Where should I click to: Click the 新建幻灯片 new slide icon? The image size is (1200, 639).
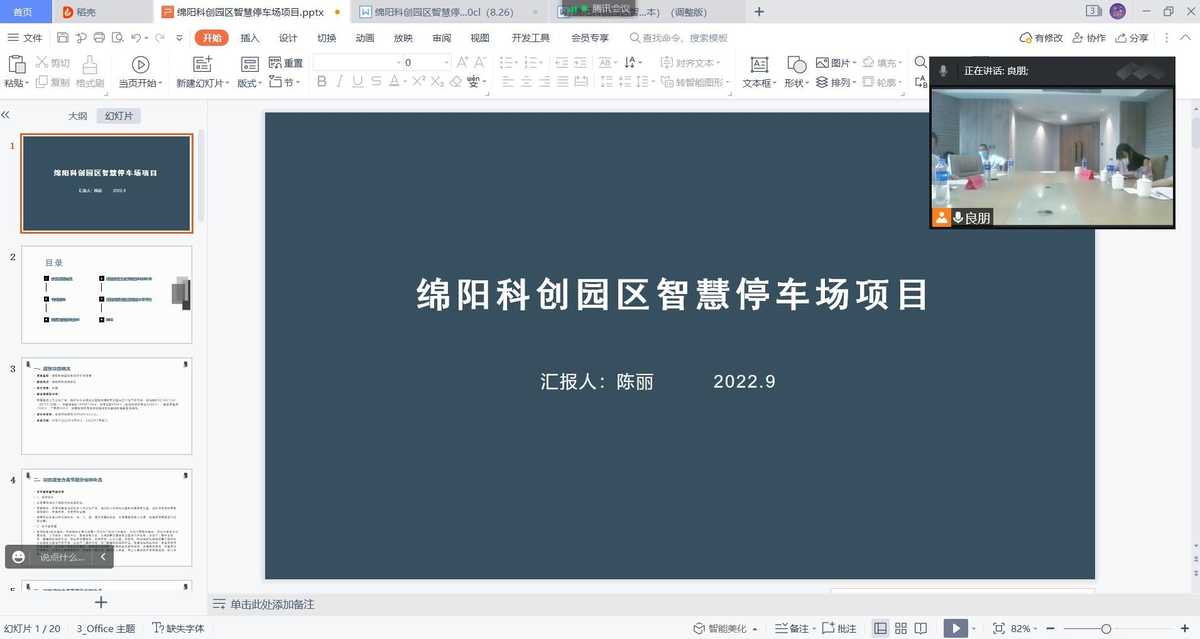tap(200, 65)
